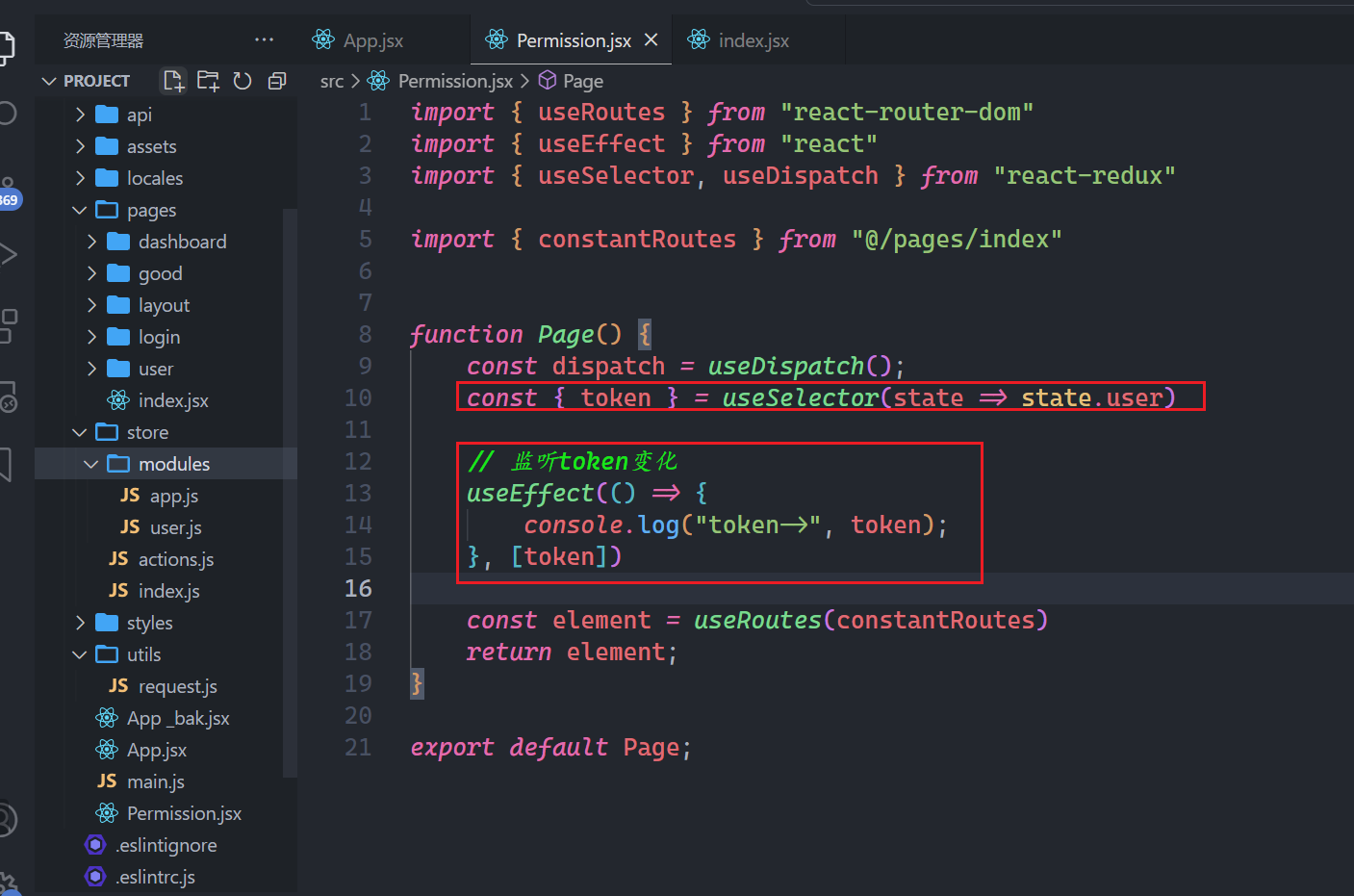Click line number 16 in gutter

[358, 588]
